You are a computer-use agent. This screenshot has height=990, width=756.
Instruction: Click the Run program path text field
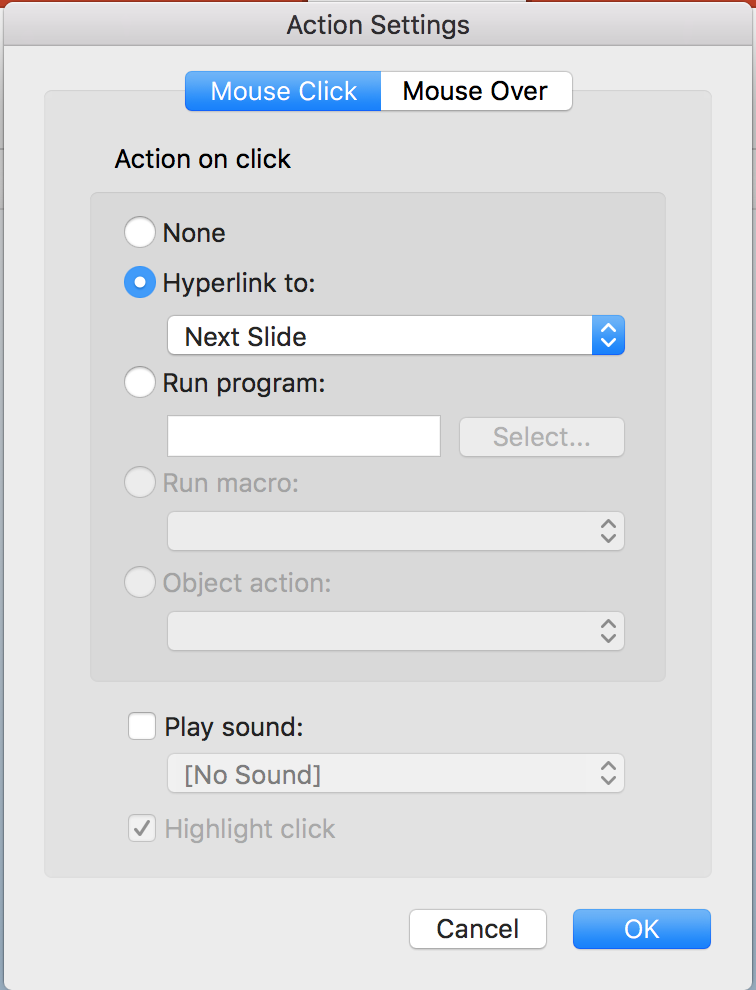tap(304, 436)
